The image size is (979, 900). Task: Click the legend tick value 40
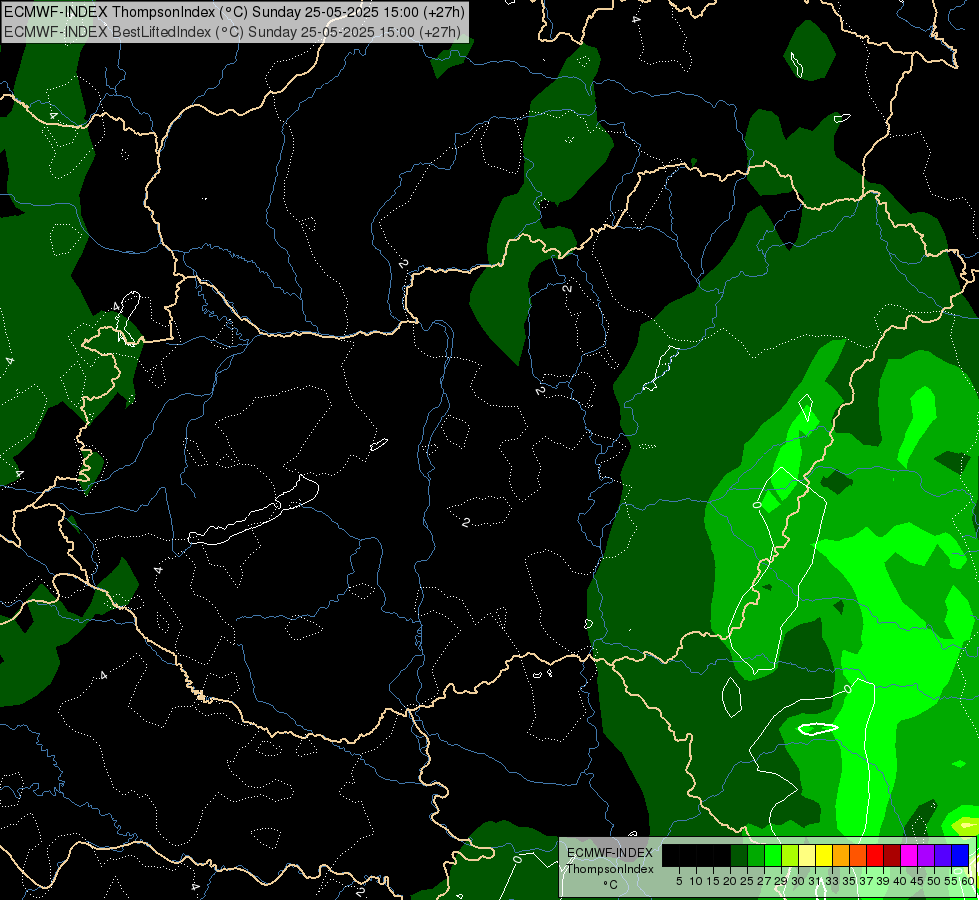click(900, 881)
